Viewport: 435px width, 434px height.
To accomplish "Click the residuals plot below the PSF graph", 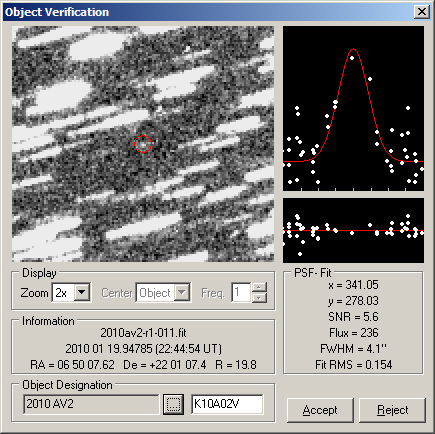I will coord(353,230).
